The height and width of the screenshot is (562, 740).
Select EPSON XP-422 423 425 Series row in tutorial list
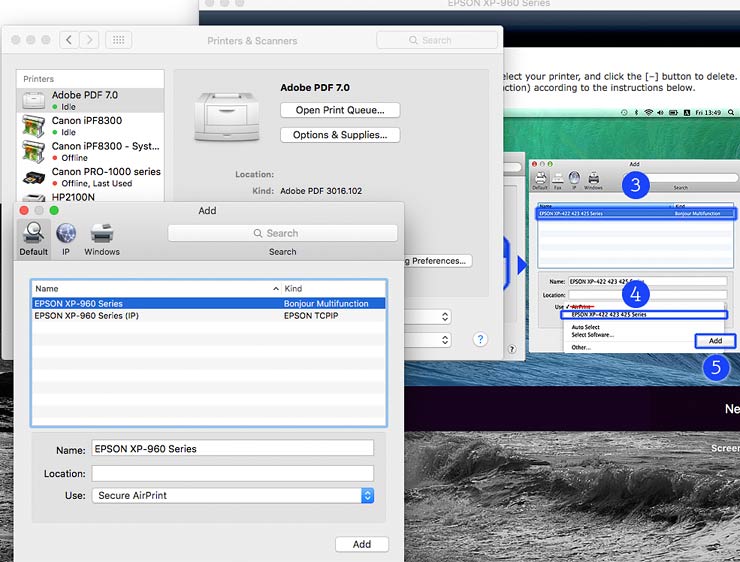click(636, 214)
